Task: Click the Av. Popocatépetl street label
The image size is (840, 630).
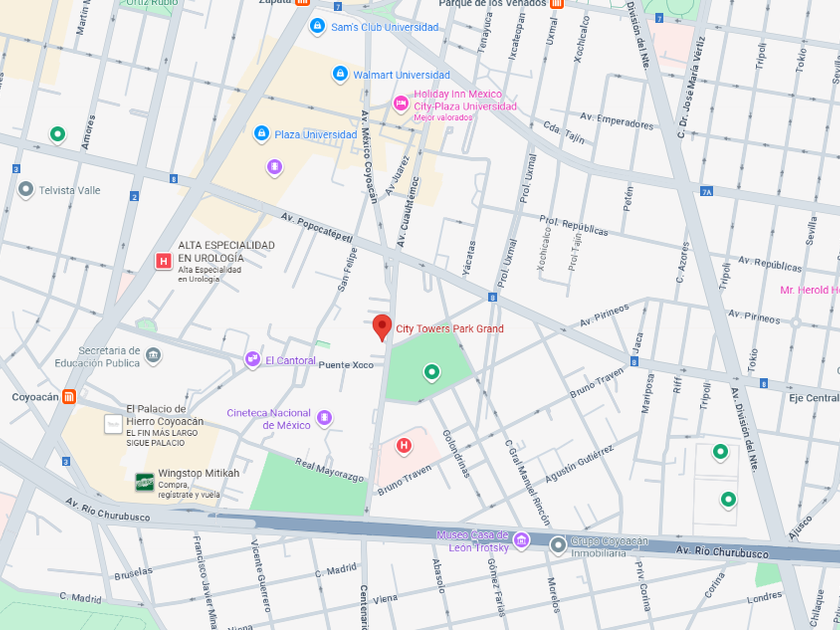Action: 317,227
